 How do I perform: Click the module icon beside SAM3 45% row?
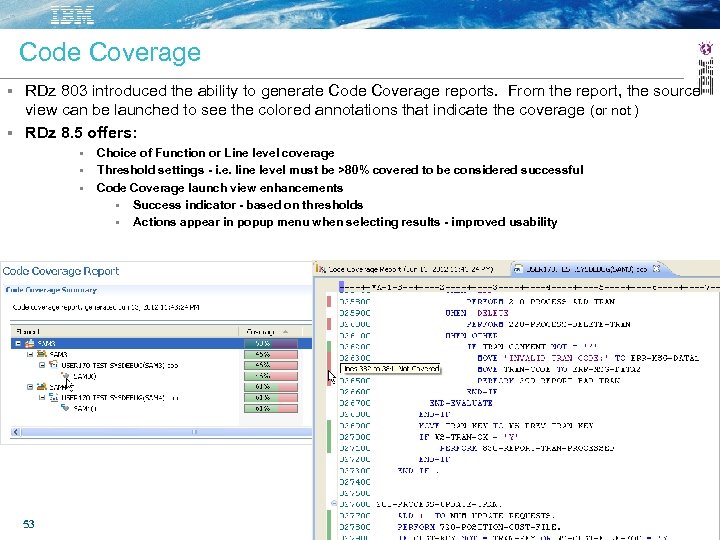pos(41,354)
